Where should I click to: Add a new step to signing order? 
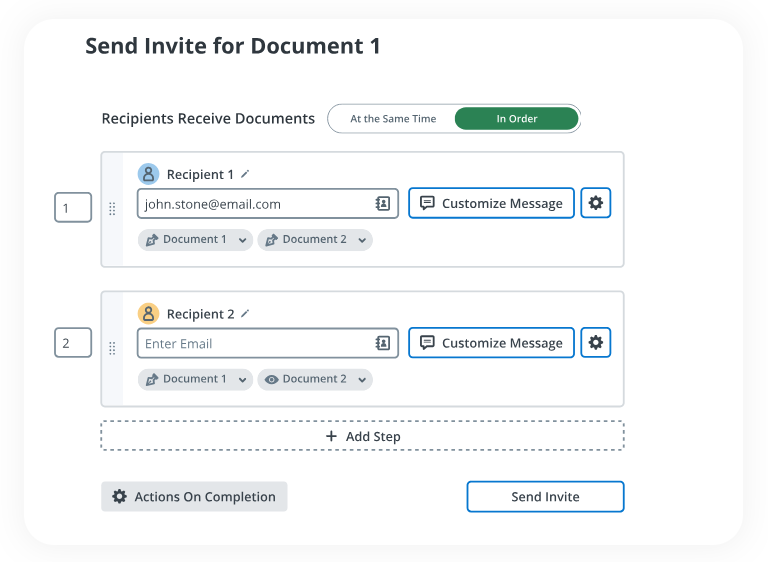tap(362, 436)
